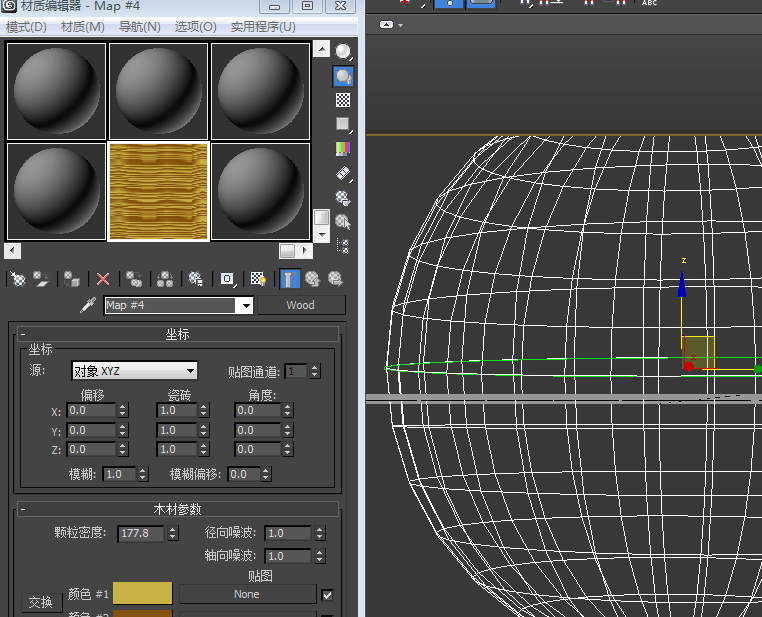Open the 选项(O) menu

click(195, 27)
